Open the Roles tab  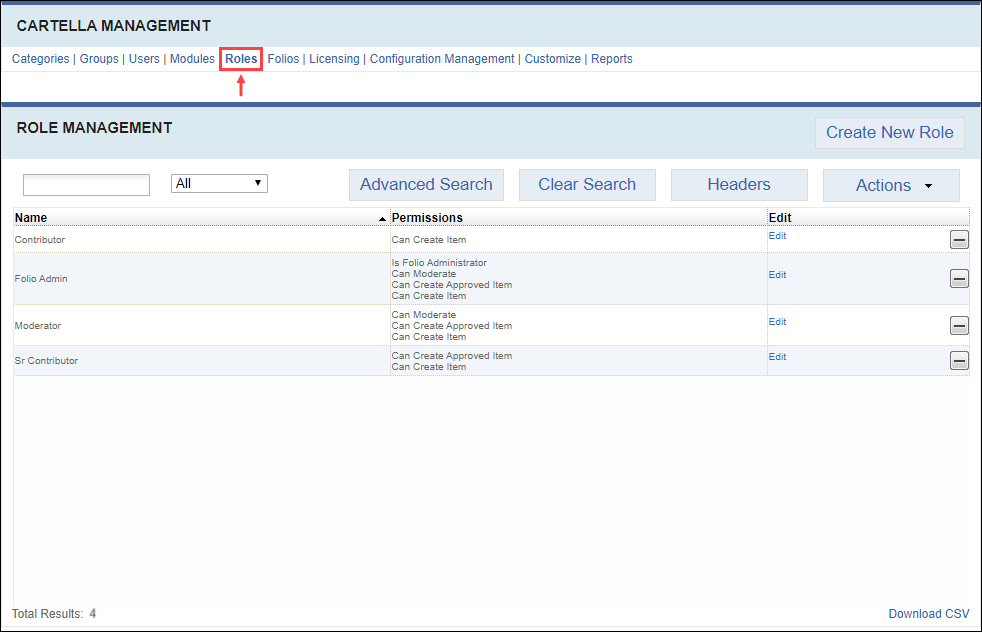(x=241, y=59)
